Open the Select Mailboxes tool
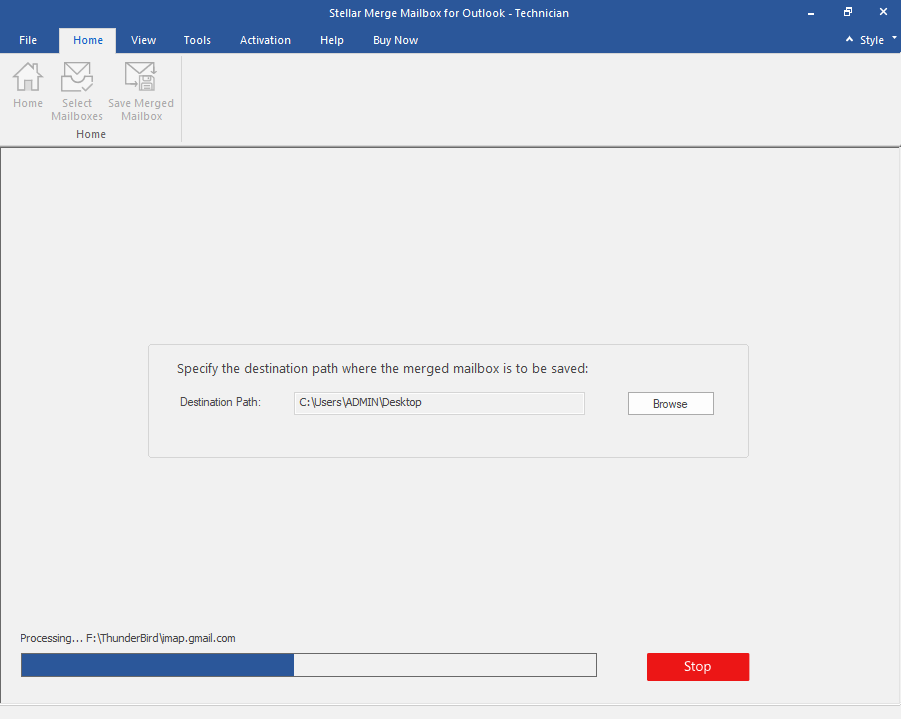901x719 pixels. click(x=77, y=91)
